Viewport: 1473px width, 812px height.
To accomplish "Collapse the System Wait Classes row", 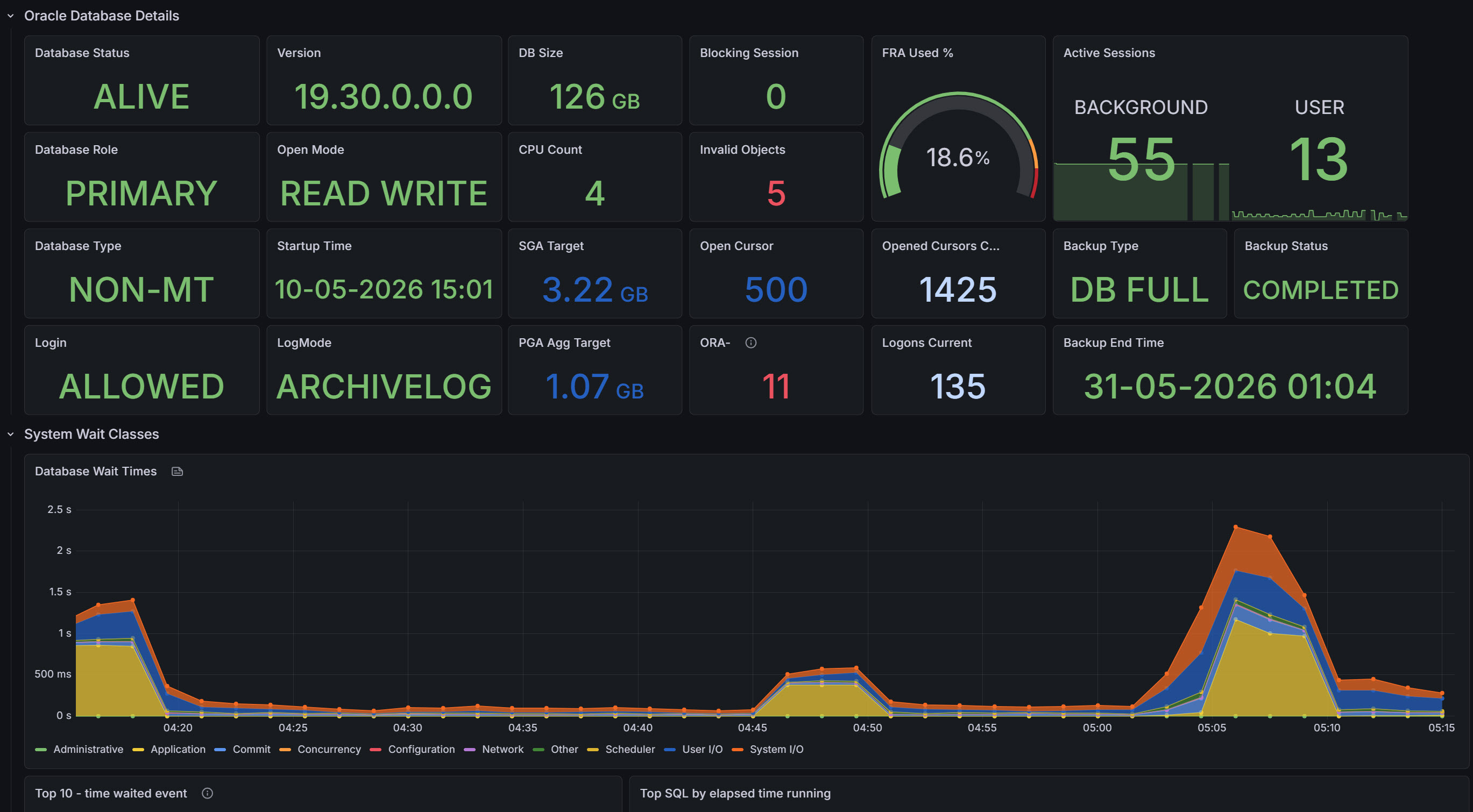I will [10, 435].
